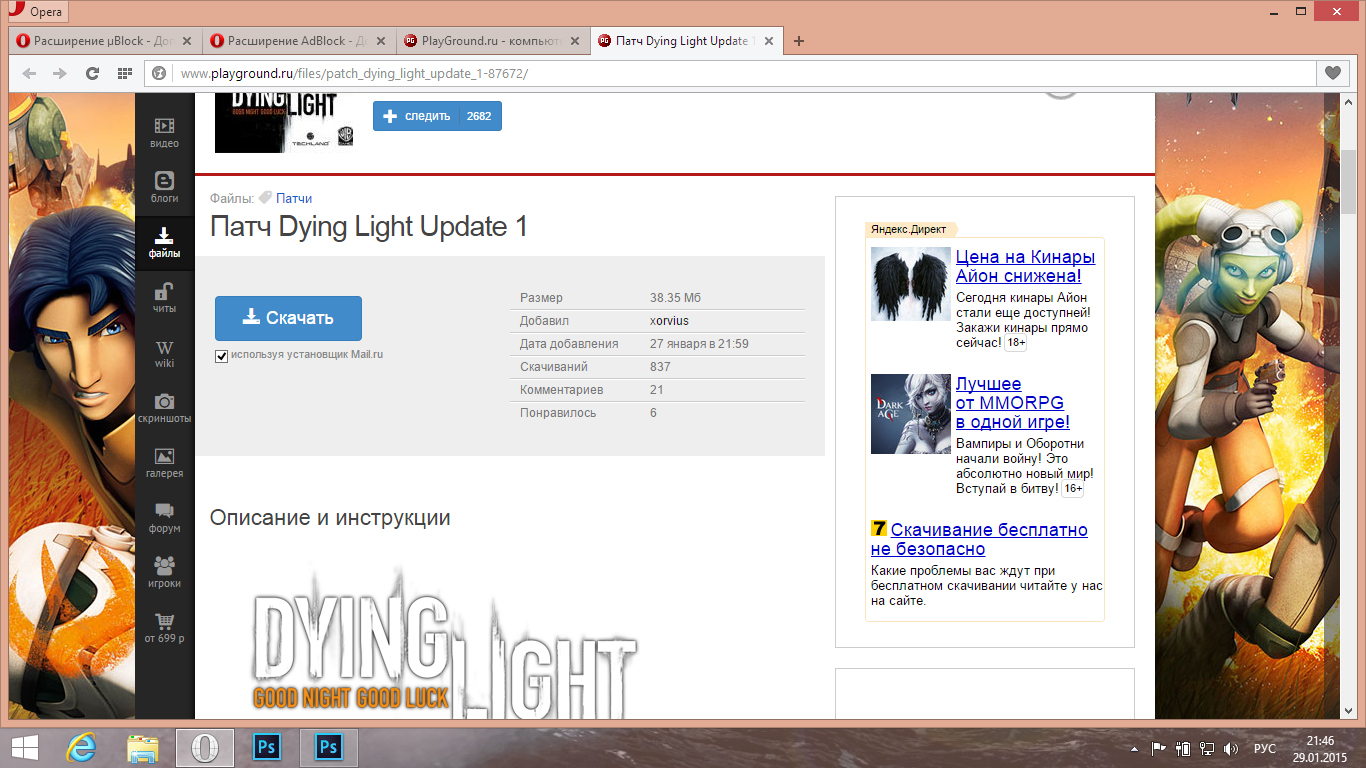Open uploader profile 'xorvius'
Image resolution: width=1366 pixels, height=768 pixels.
click(669, 321)
